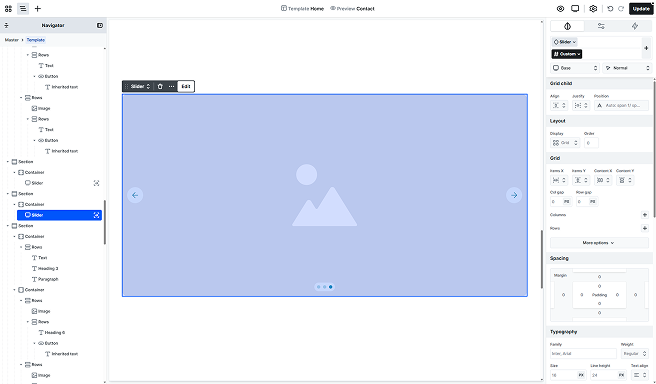Open the Text align dropdown
The width and height of the screenshot is (656, 384).
[640, 375]
